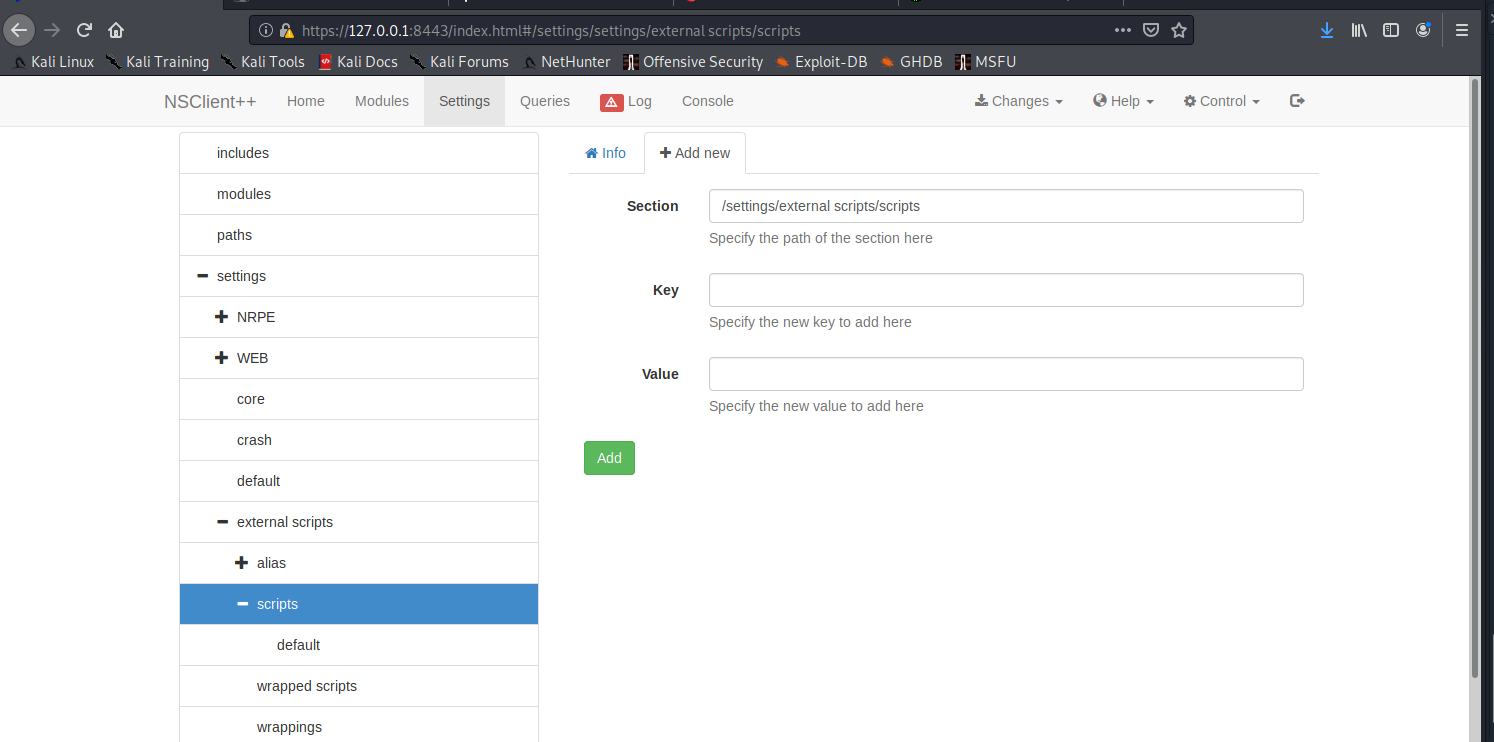
Task: Open the Exploit-DB bookmark
Action: pyautogui.click(x=821, y=62)
